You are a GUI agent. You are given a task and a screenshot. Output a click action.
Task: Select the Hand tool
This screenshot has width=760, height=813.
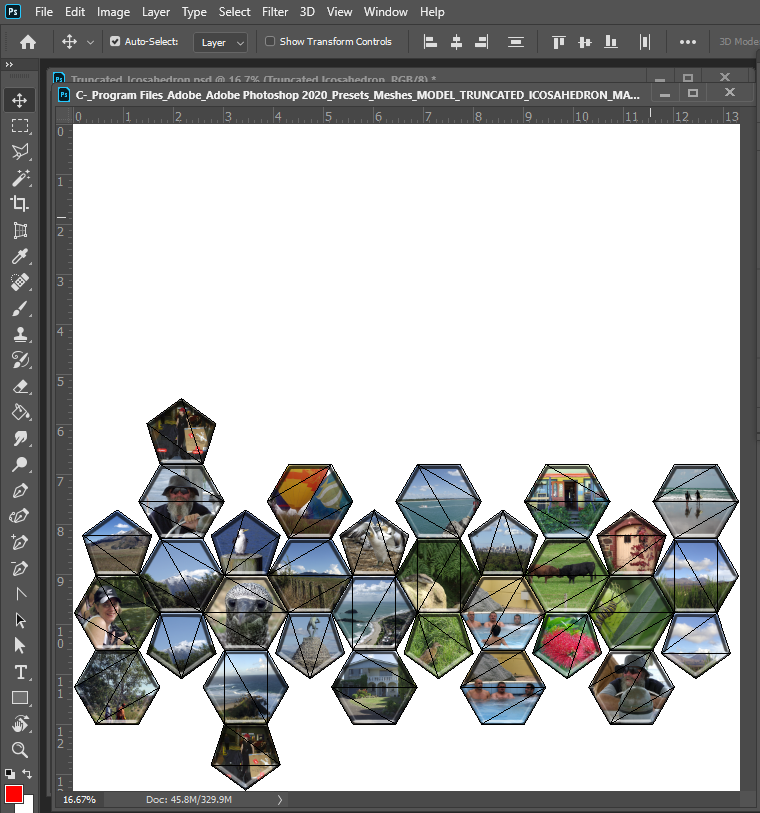pyautogui.click(x=20, y=724)
